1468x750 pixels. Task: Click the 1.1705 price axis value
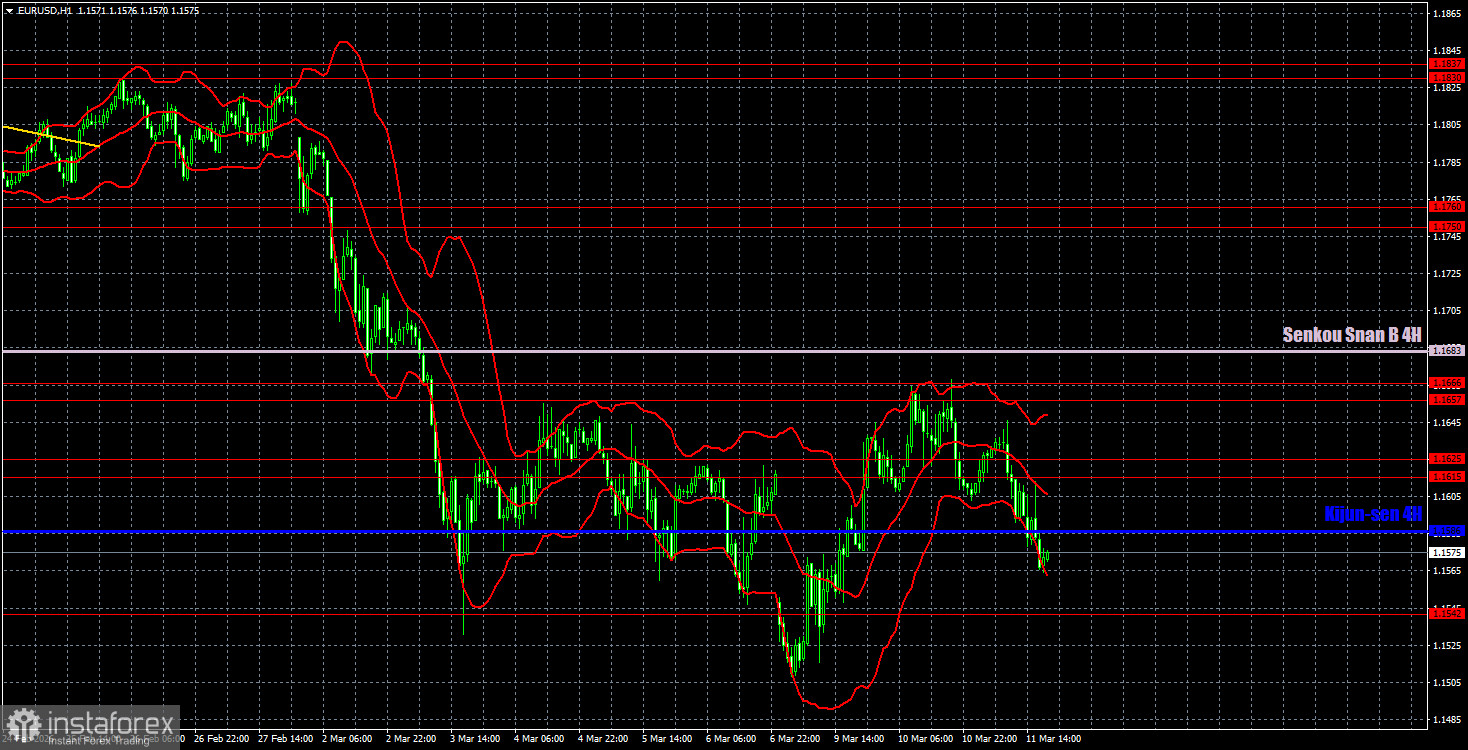point(1447,311)
